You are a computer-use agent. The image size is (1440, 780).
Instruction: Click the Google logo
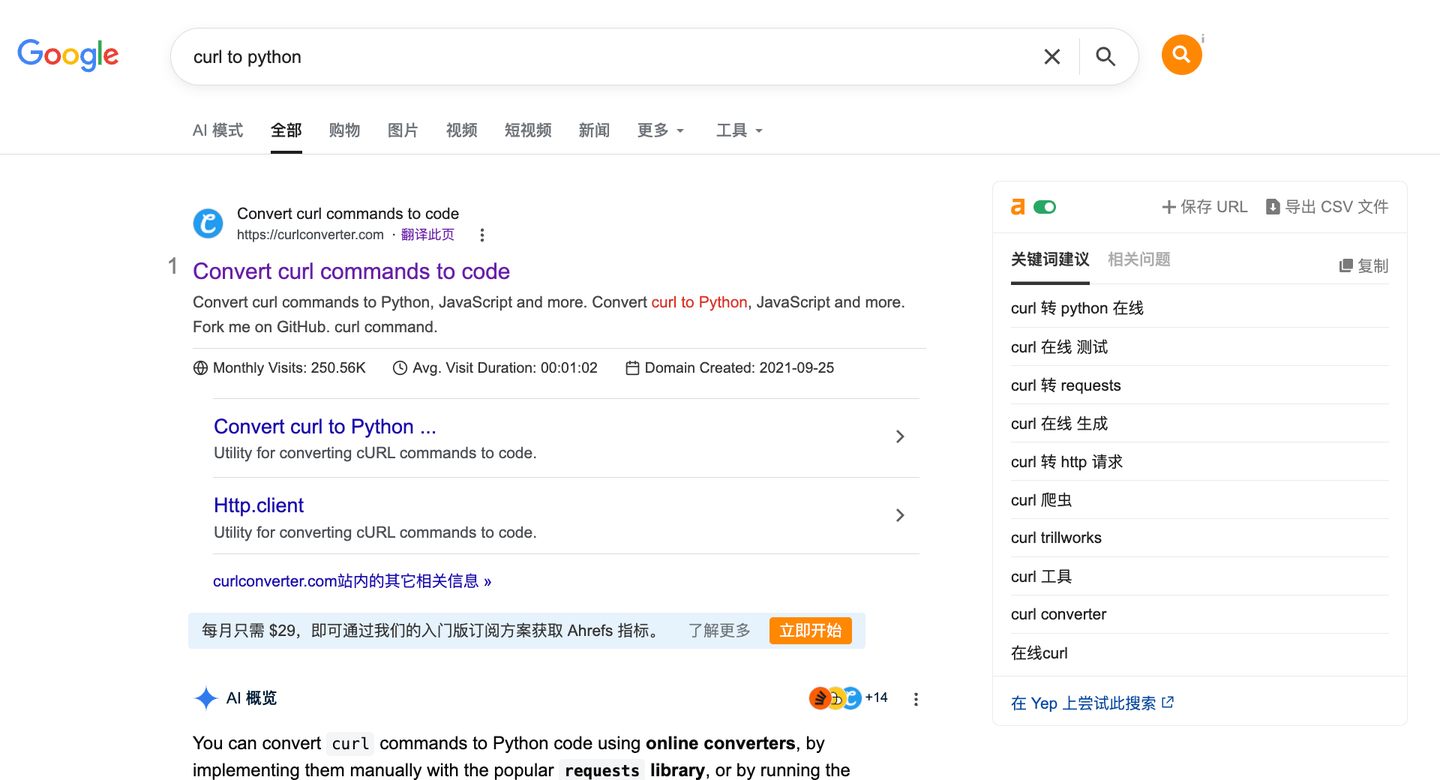pos(68,55)
